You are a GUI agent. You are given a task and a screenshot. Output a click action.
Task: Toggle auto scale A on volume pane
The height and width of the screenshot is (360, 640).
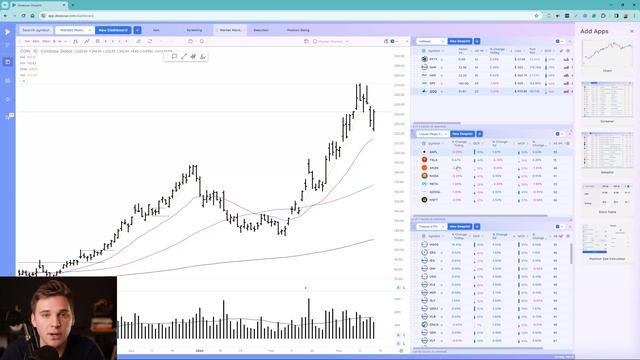tap(398, 336)
